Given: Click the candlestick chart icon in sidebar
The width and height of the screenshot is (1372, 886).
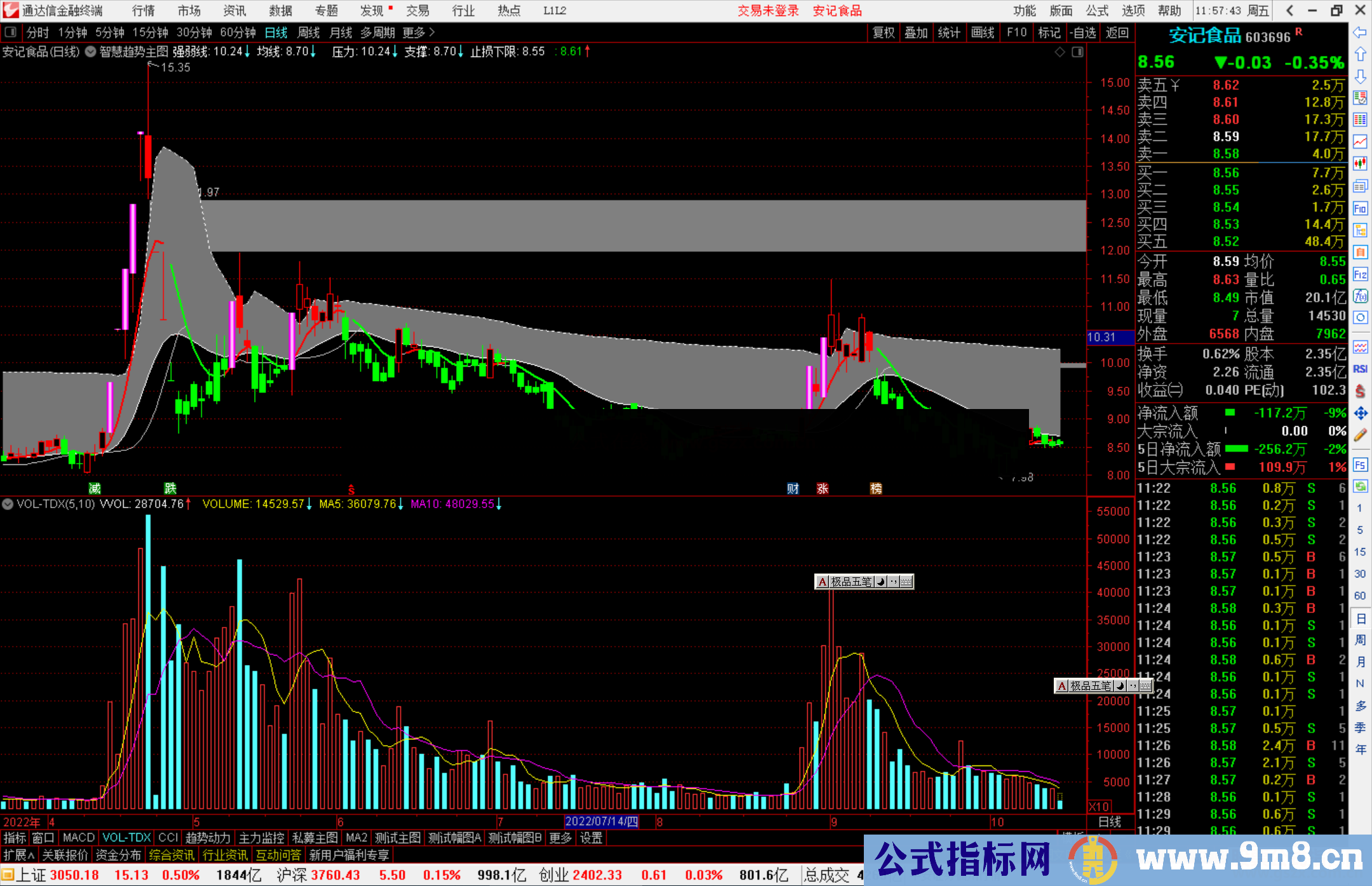Looking at the screenshot, I should click(x=1360, y=163).
